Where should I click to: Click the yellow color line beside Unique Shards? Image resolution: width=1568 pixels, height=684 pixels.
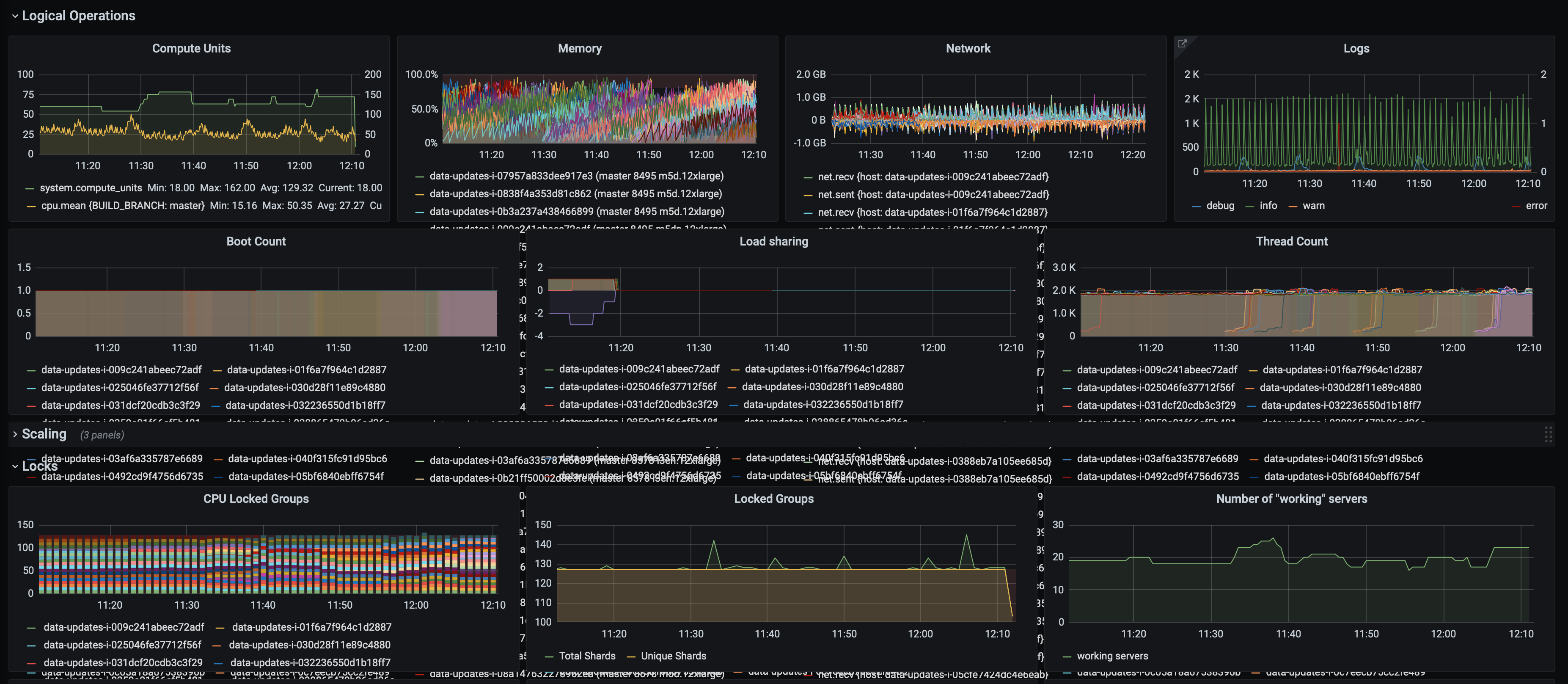coord(630,656)
